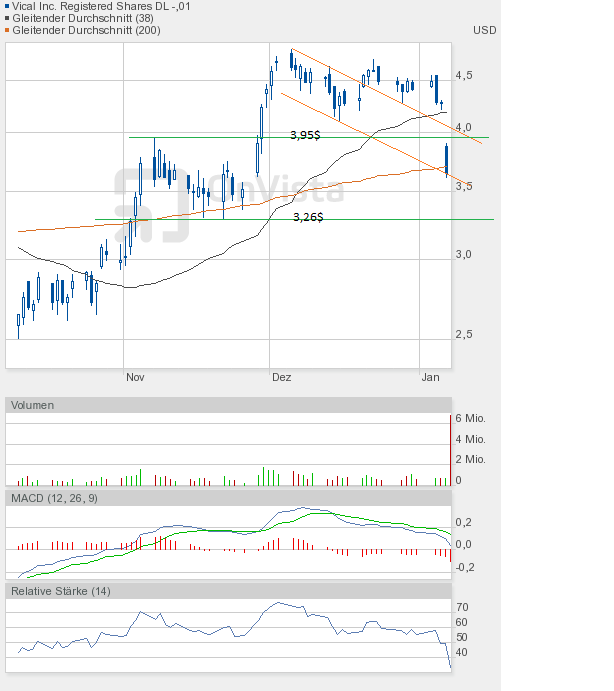Click the 0,2 MACD axis value
The height and width of the screenshot is (691, 614).
coord(463,522)
